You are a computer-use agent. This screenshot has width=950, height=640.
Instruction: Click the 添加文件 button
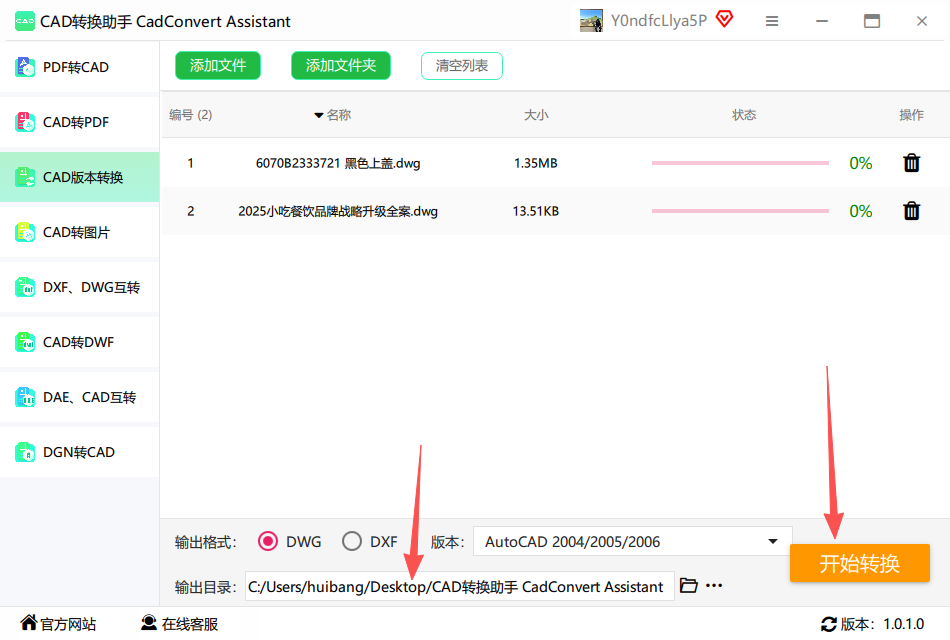[218, 65]
